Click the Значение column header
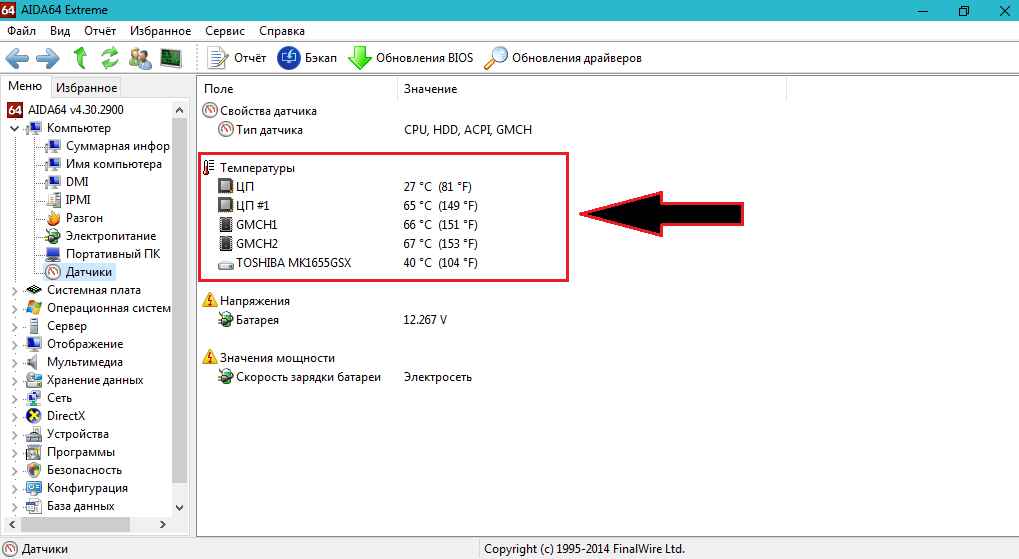This screenshot has width=1019, height=559. coord(431,89)
